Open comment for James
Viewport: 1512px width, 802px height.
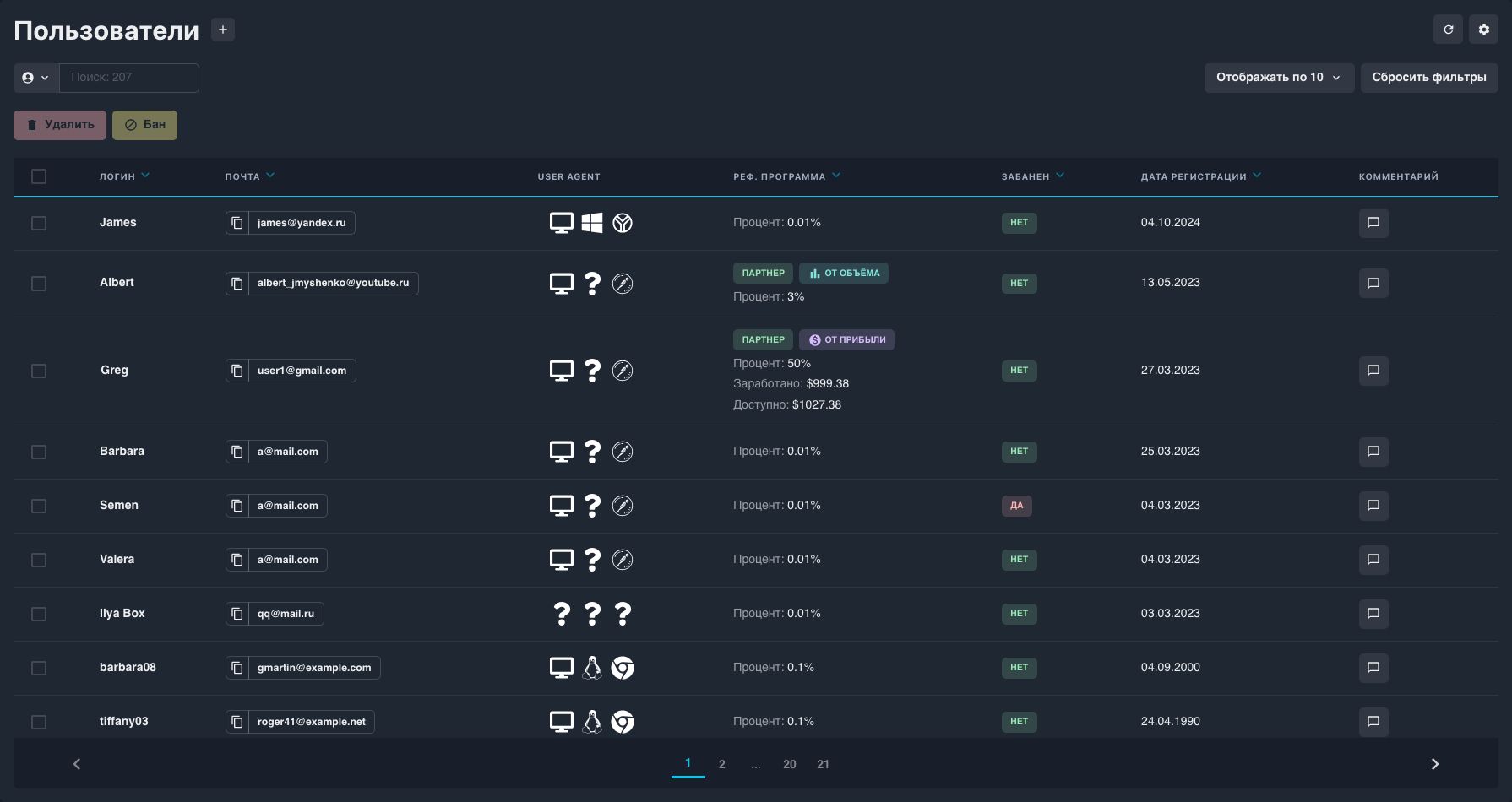tap(1373, 223)
